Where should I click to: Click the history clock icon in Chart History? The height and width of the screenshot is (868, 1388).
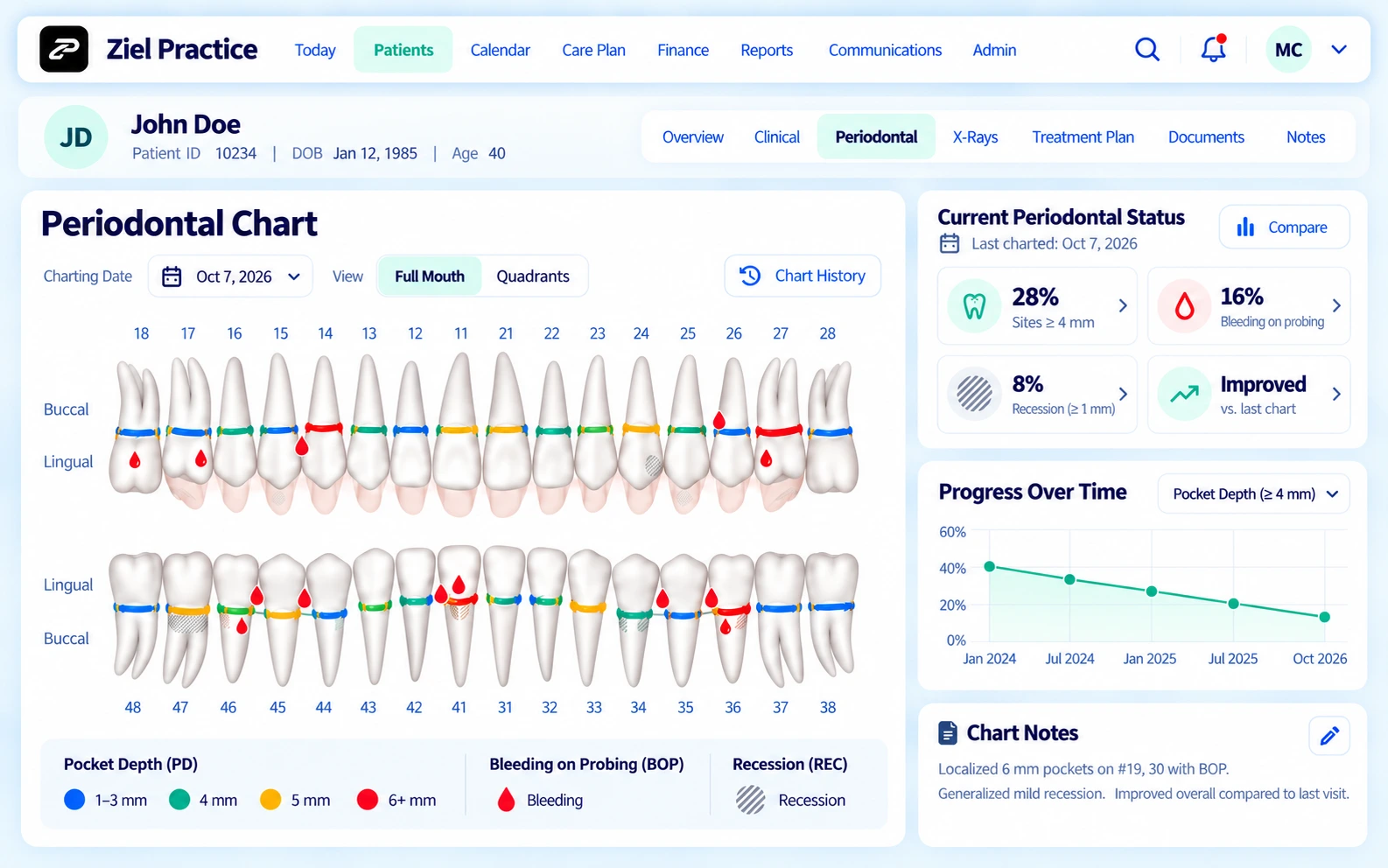pyautogui.click(x=750, y=276)
